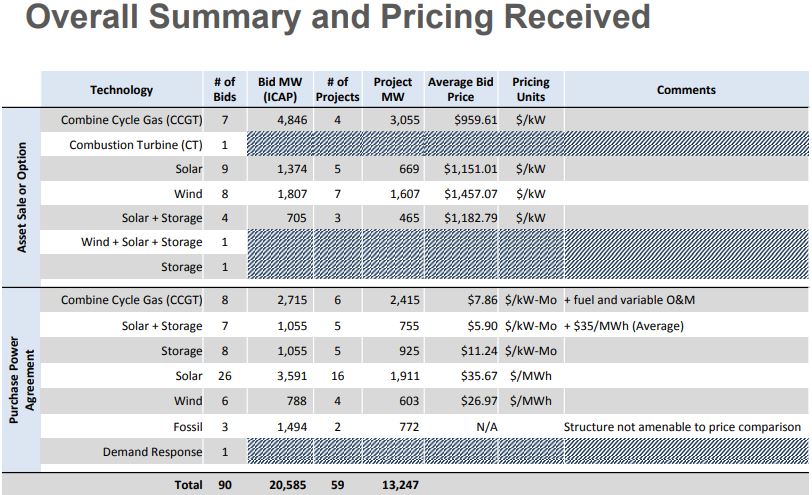Viewport: 812px width, 495px height.
Task: Click the "+ $35/MWh (Average)" comment cell
Action: [x=624, y=326]
